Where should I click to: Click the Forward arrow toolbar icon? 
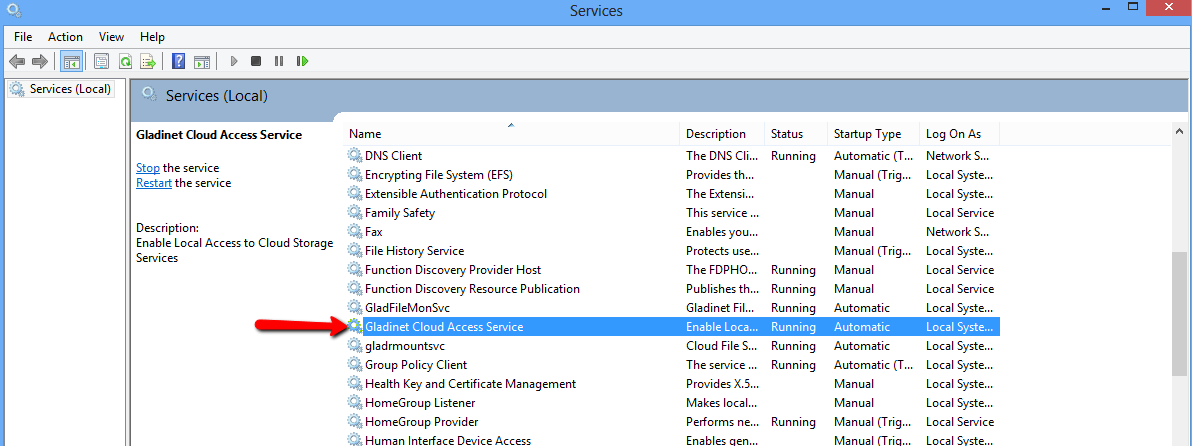[x=40, y=61]
